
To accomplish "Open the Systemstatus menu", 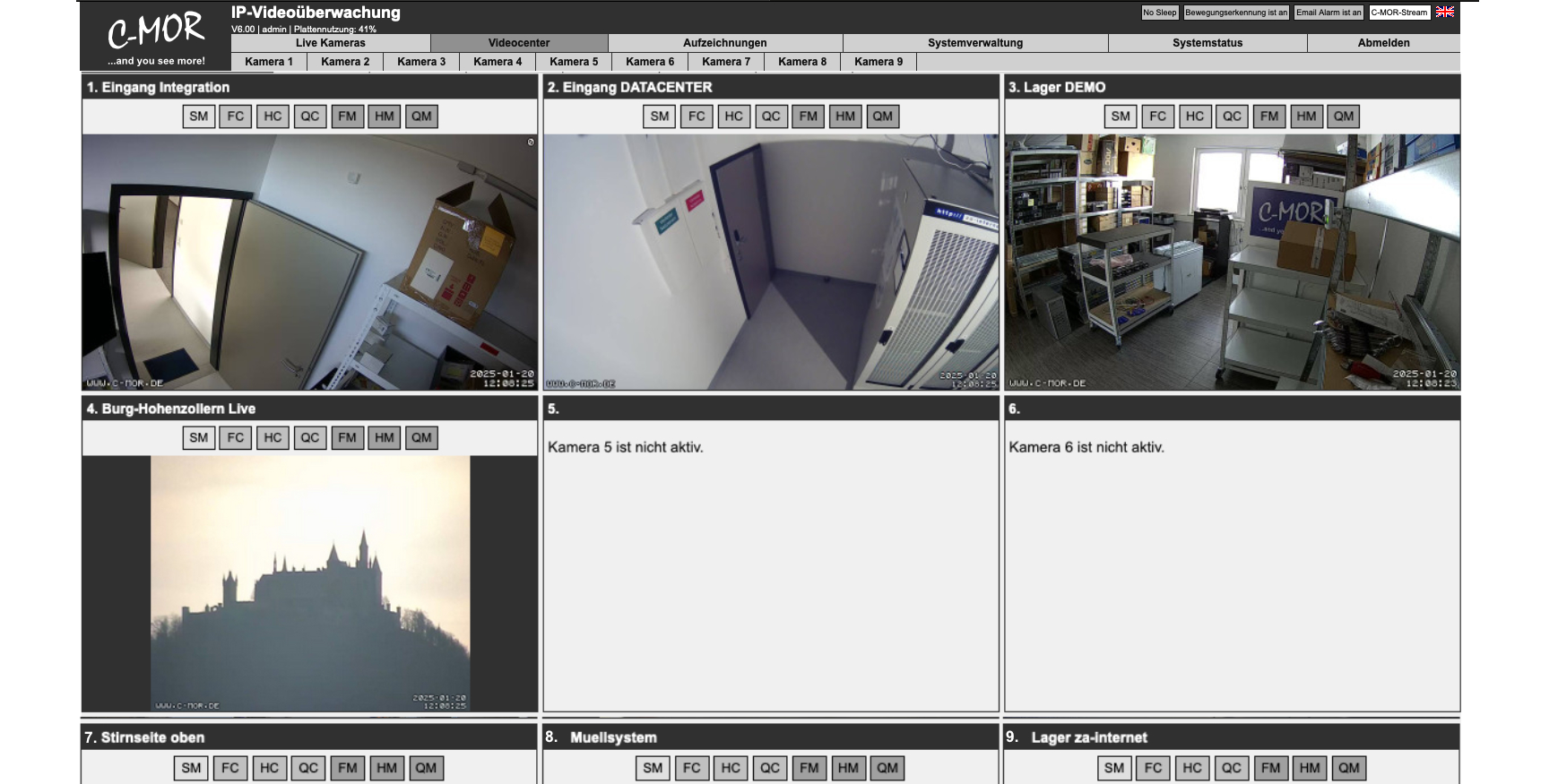I will point(1207,43).
